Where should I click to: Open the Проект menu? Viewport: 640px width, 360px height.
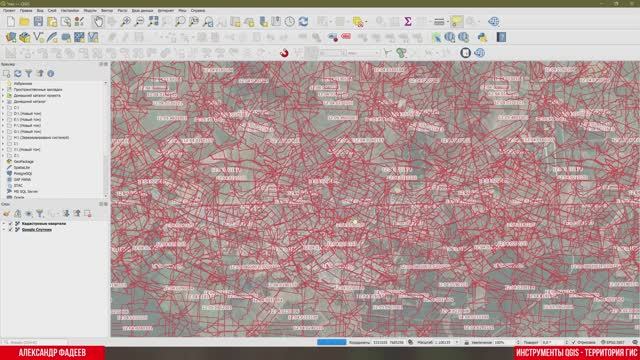tap(9, 10)
